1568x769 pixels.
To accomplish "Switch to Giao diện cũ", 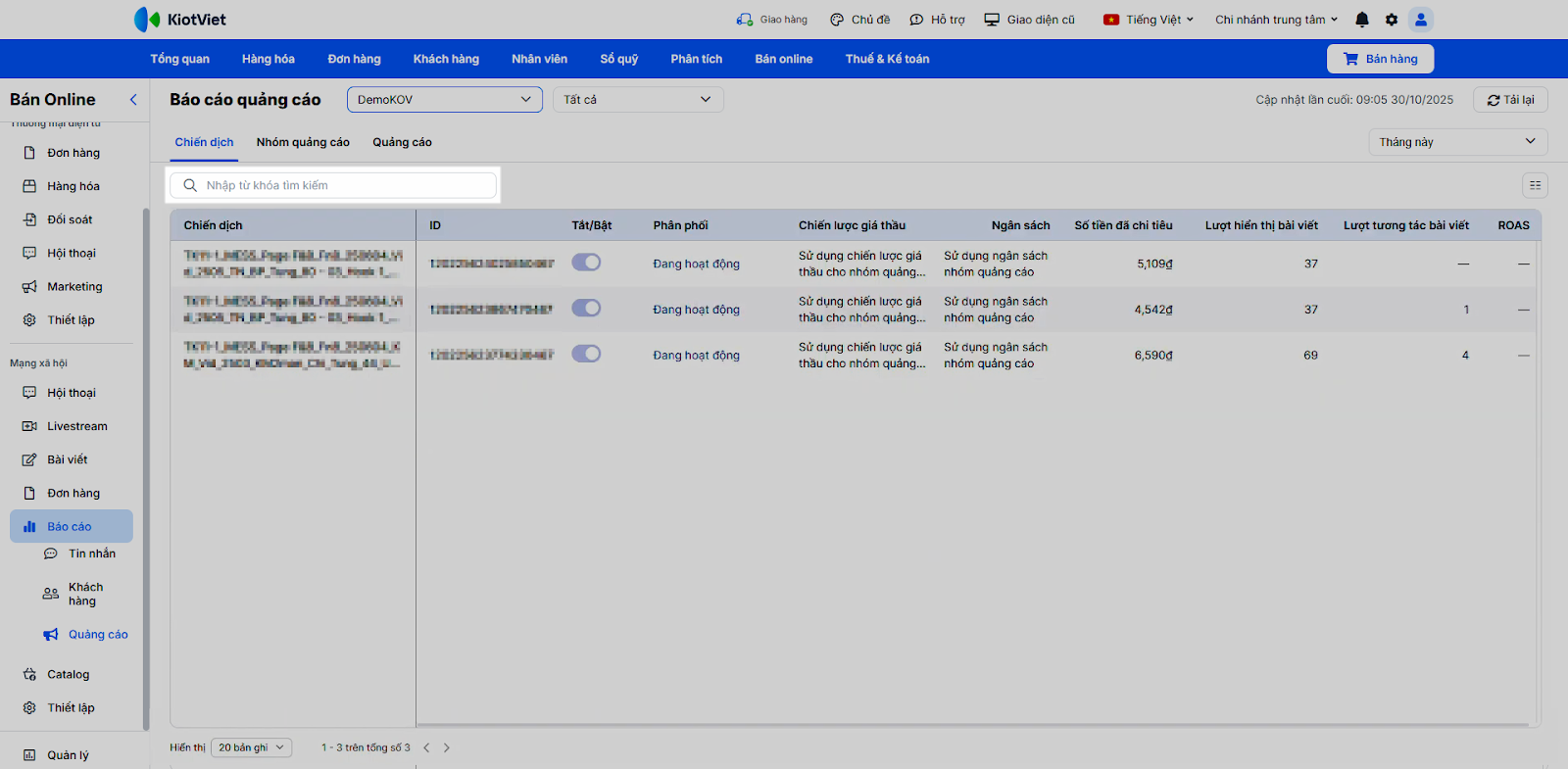I will coord(1029,20).
